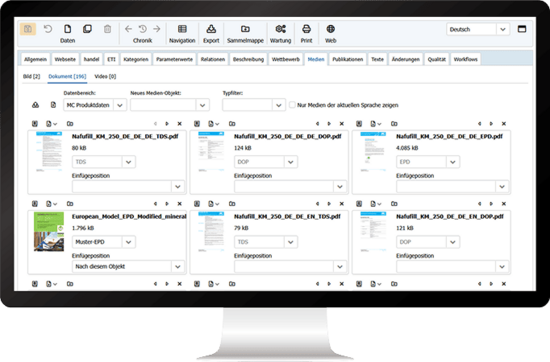Screen dimensions: 550x362
Task: Create a new data record icon
Action: pos(67,29)
